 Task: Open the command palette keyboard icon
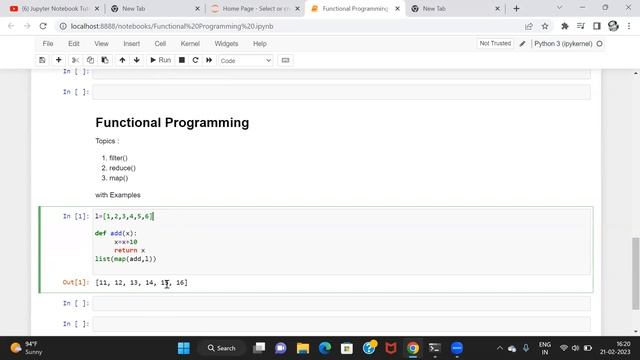point(285,60)
